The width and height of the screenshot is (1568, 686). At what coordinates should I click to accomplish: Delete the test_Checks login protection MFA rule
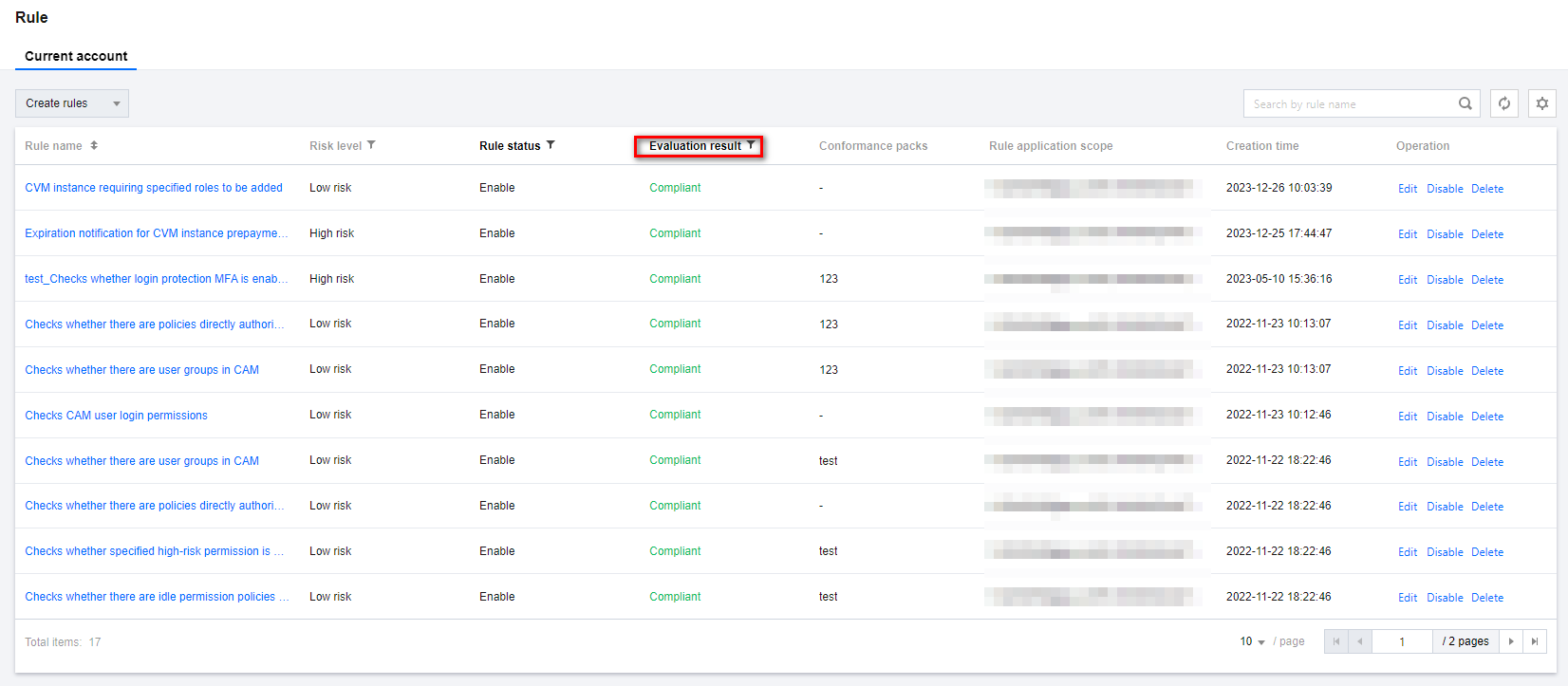[x=1487, y=280]
